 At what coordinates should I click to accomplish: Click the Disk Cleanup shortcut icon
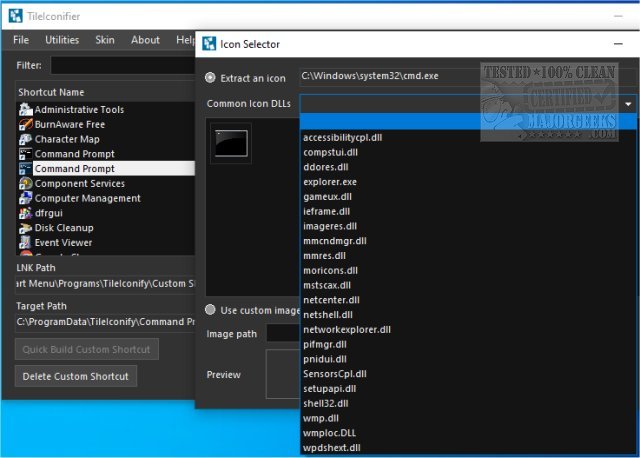(x=25, y=228)
